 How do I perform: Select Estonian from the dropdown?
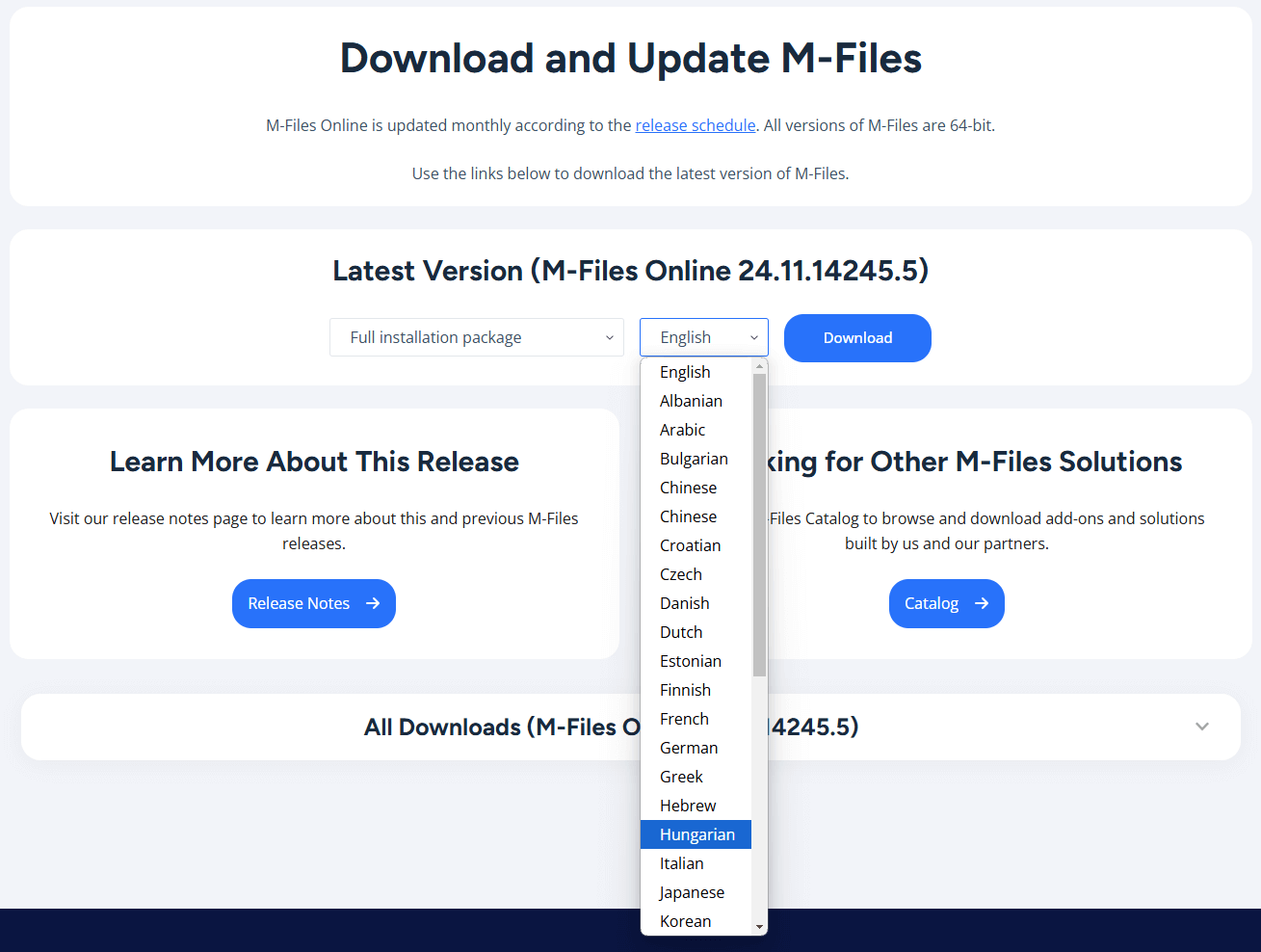point(696,661)
